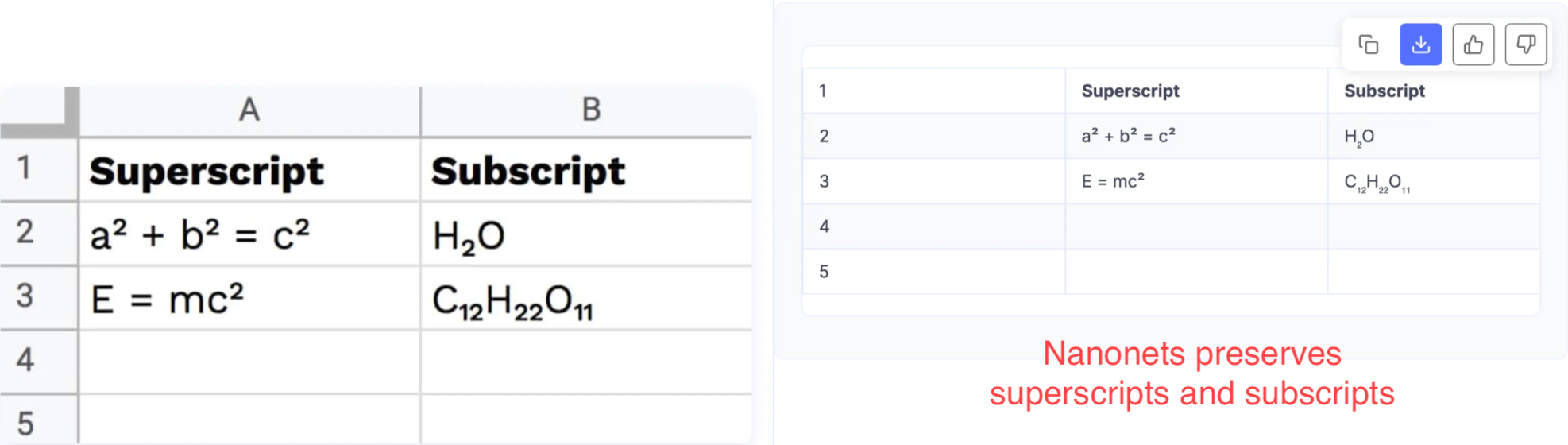Screen dimensions: 1568x445
Task: Select column A header
Action: [249, 110]
